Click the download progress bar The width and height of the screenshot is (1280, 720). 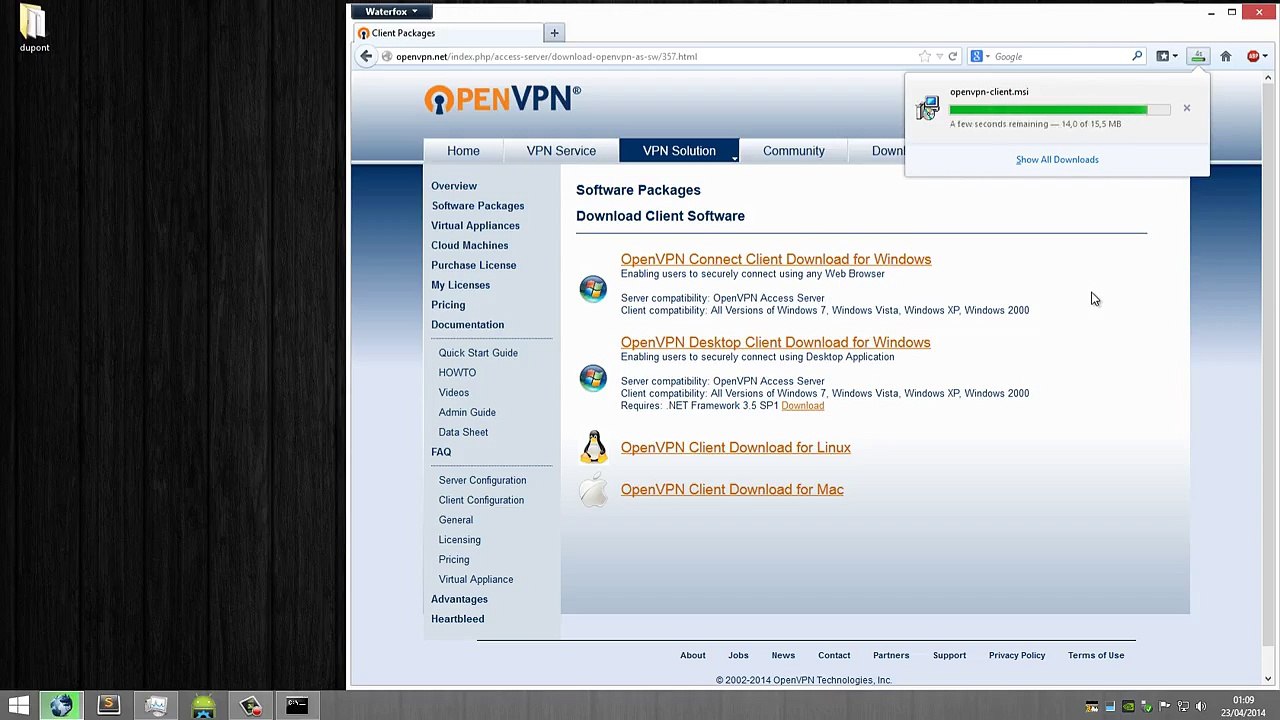[x=1060, y=109]
